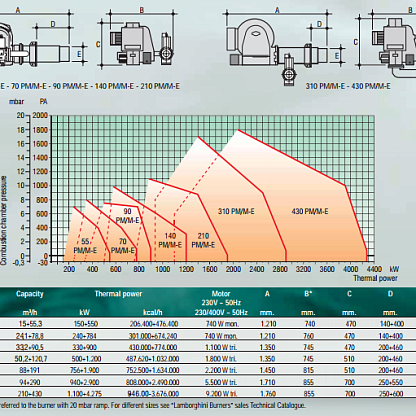The height and width of the screenshot is (416, 416).
Task: Click the 'm³/h' unit sub-header
Action: pos(30,312)
